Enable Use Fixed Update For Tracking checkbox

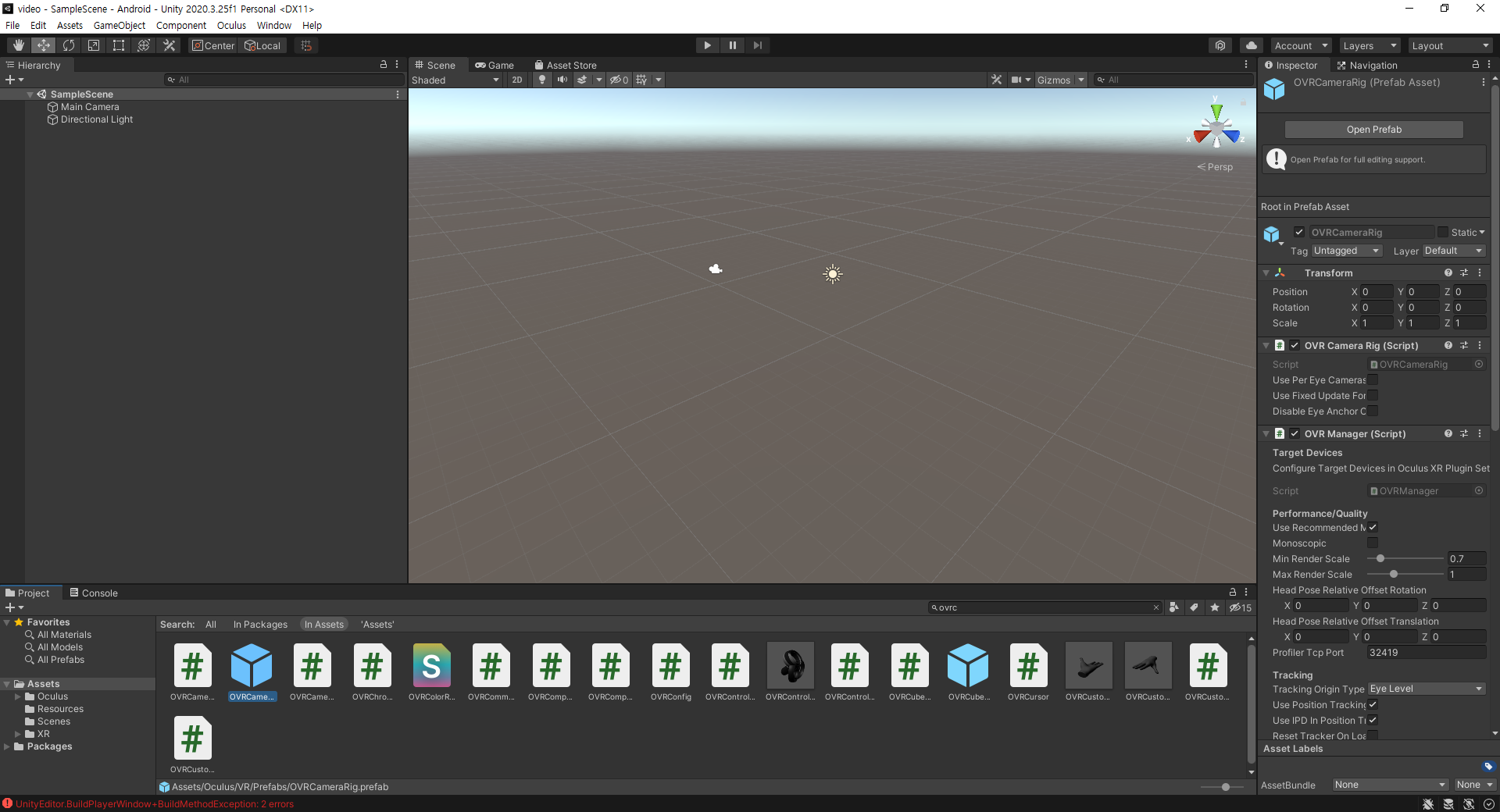(x=1373, y=396)
